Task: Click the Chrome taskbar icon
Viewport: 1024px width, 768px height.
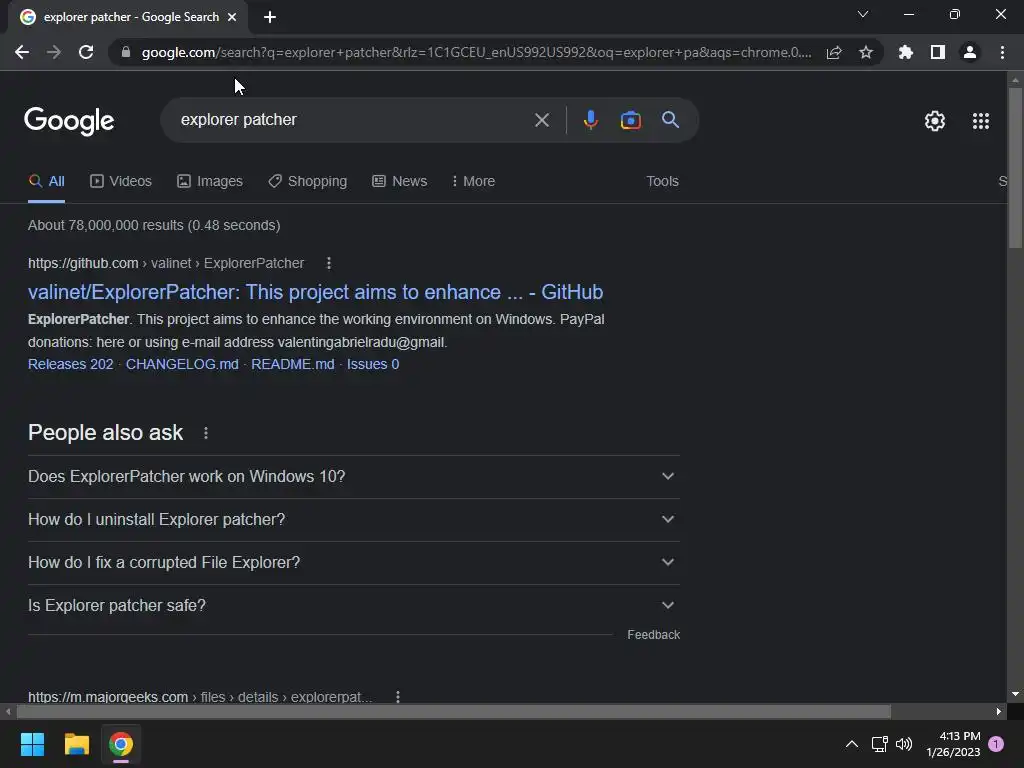Action: [121, 744]
